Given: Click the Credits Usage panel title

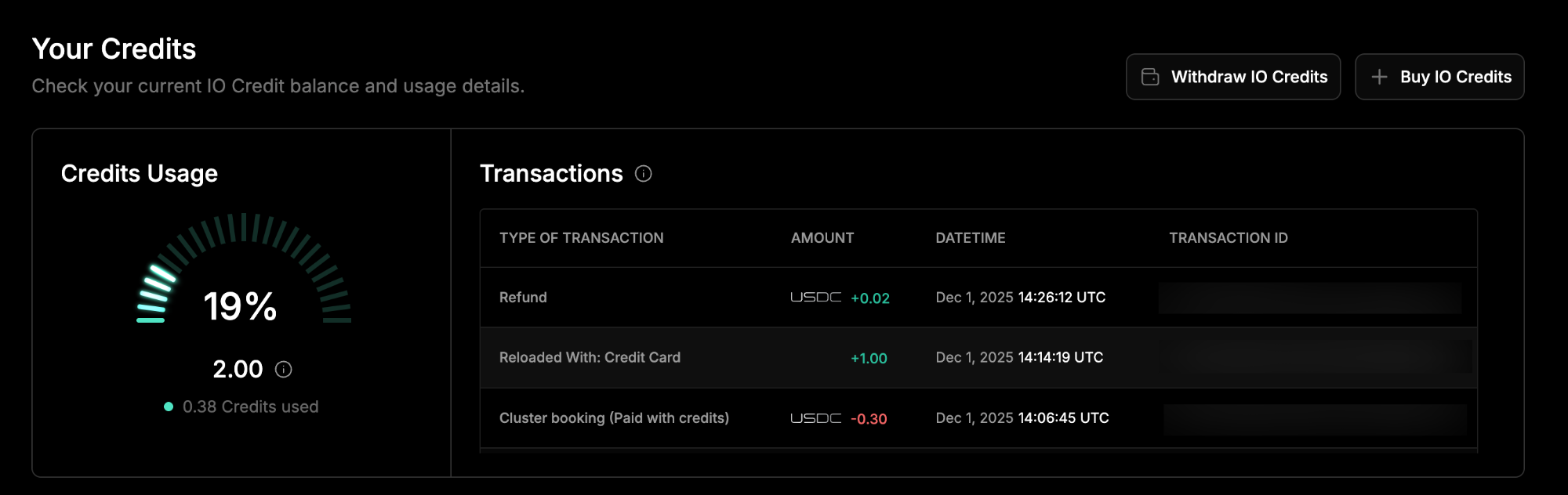Looking at the screenshot, I should point(140,174).
